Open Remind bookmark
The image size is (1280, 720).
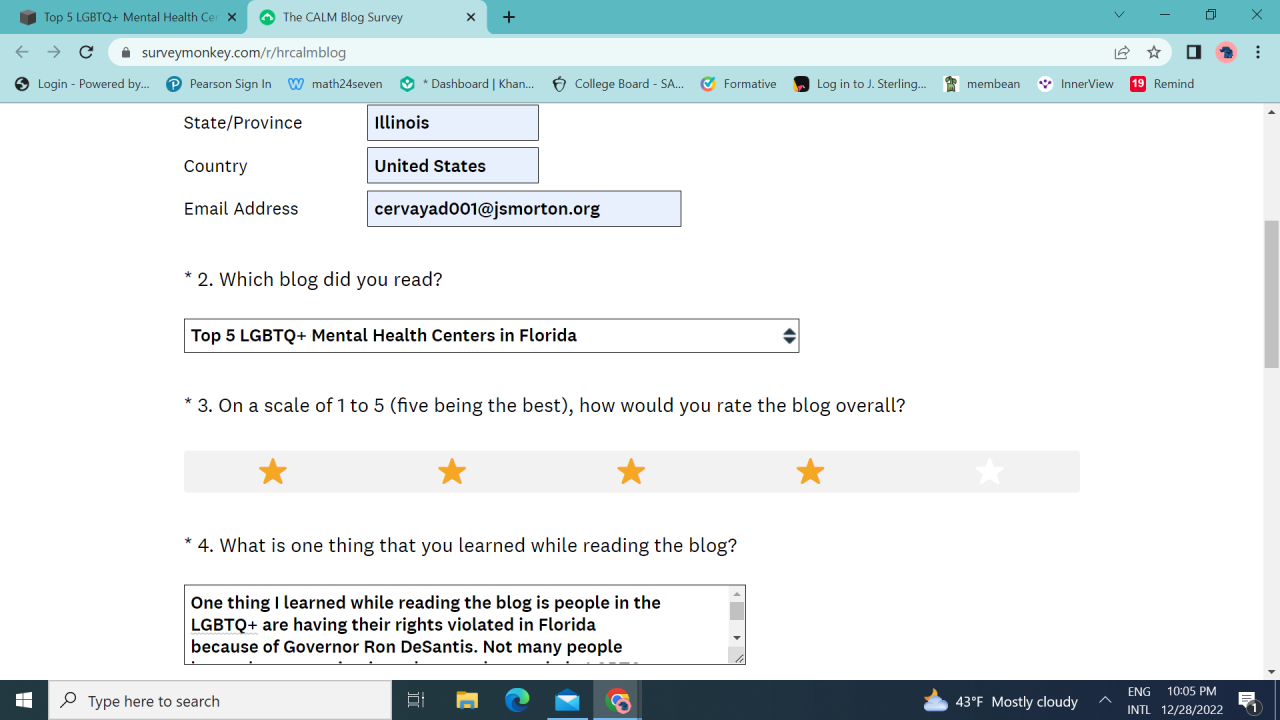tap(1162, 84)
